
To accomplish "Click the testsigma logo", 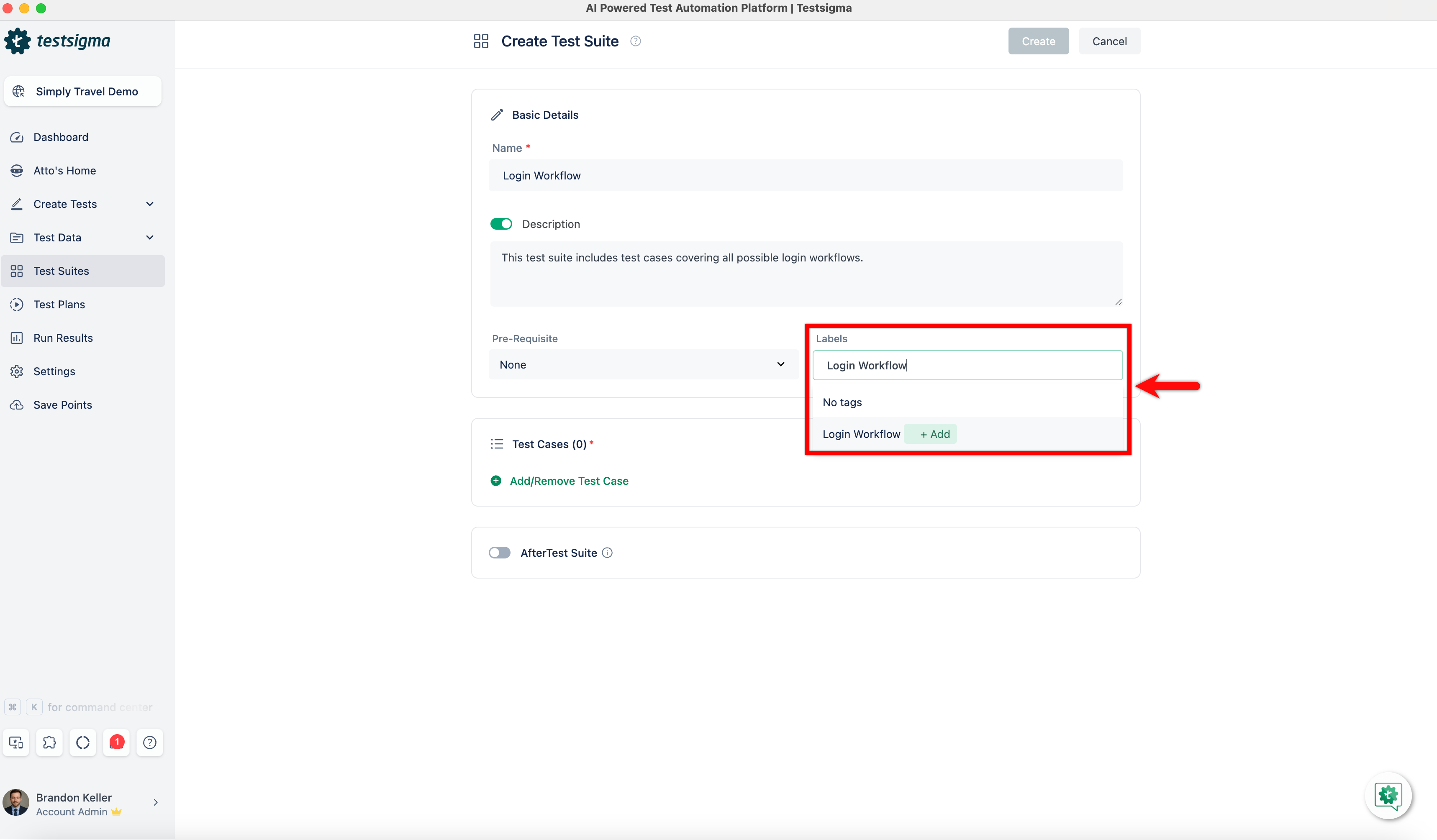I will pos(57,41).
